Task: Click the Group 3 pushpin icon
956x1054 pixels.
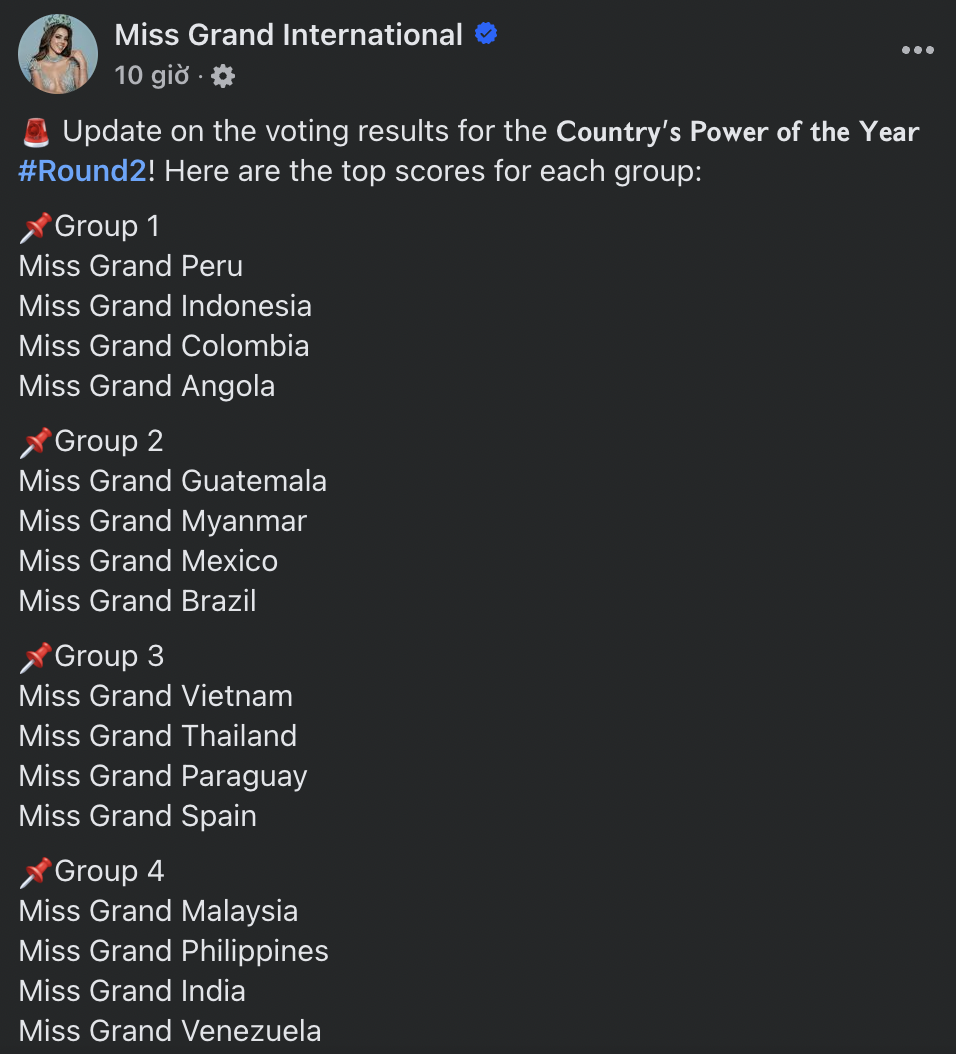Action: pos(36,657)
